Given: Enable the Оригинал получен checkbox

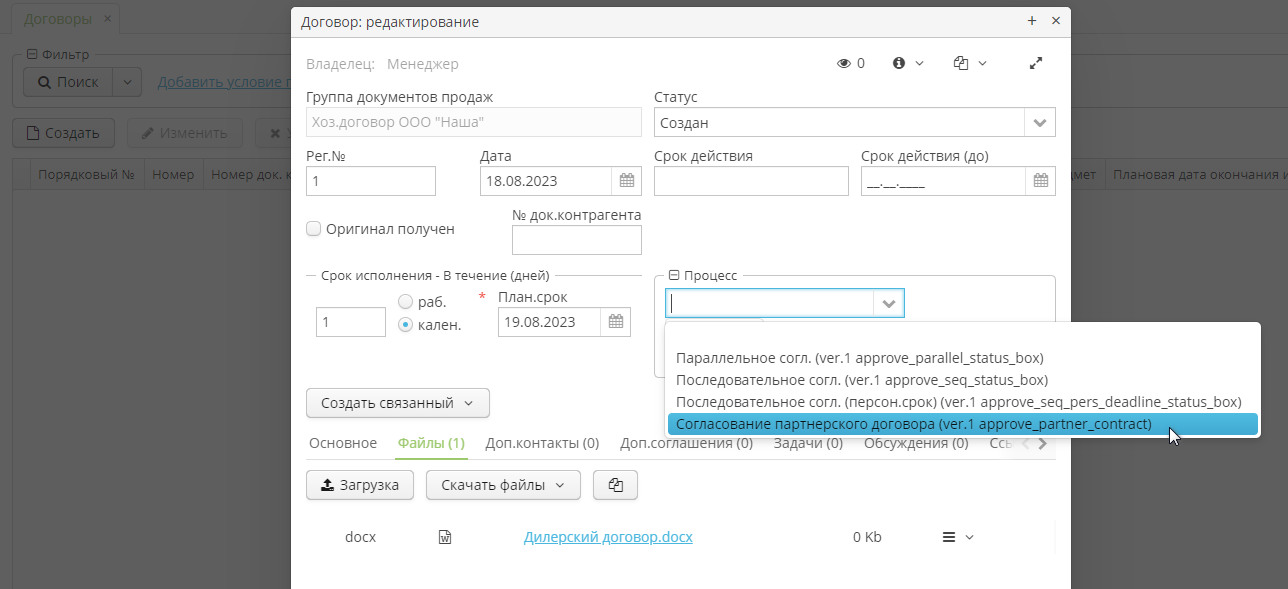Looking at the screenshot, I should (313, 228).
